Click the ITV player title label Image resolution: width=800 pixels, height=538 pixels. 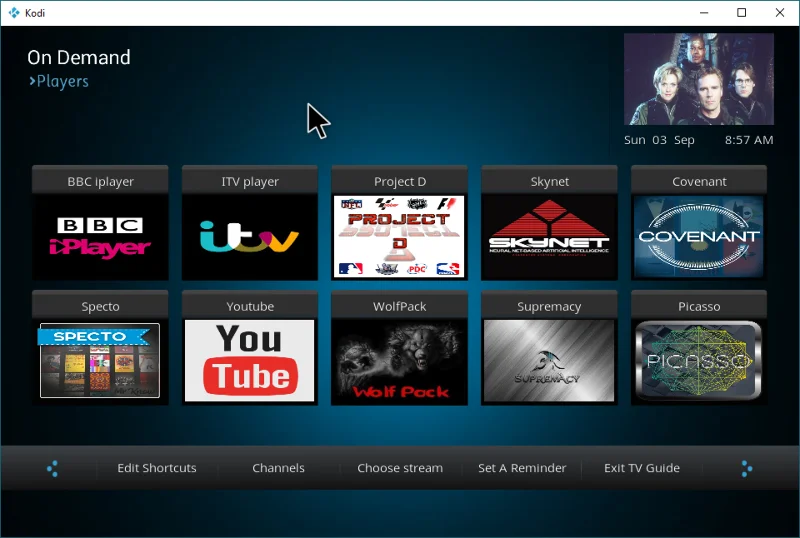click(250, 181)
